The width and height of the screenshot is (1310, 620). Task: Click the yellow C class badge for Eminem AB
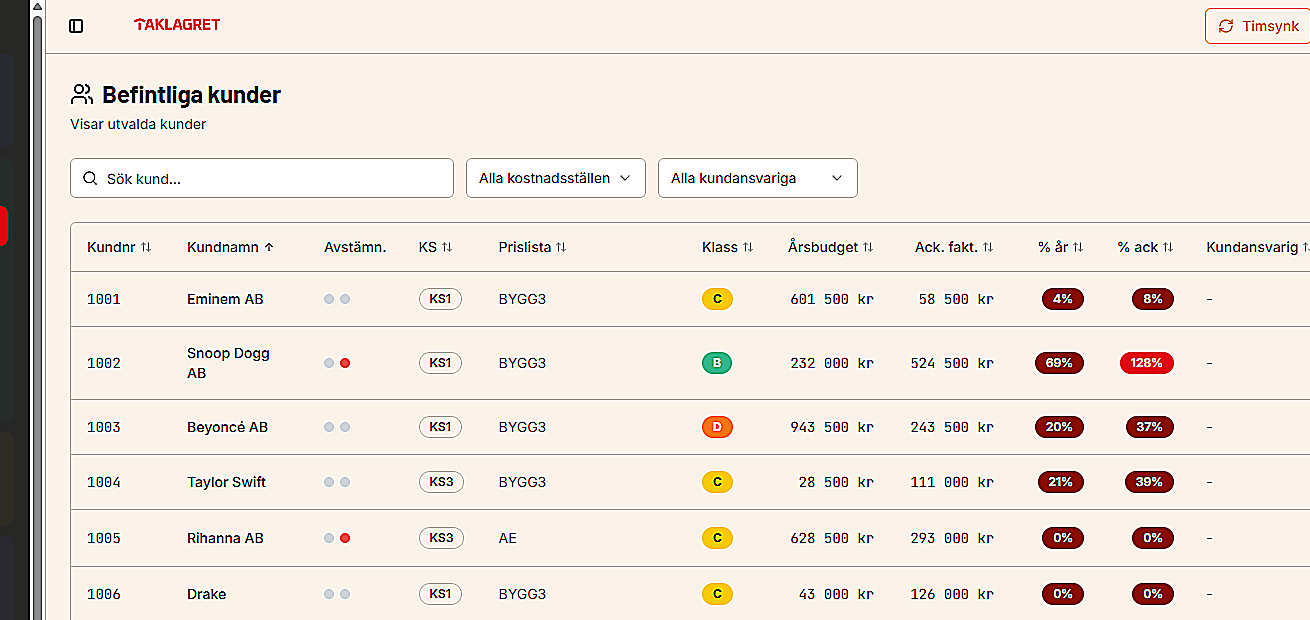tap(717, 299)
